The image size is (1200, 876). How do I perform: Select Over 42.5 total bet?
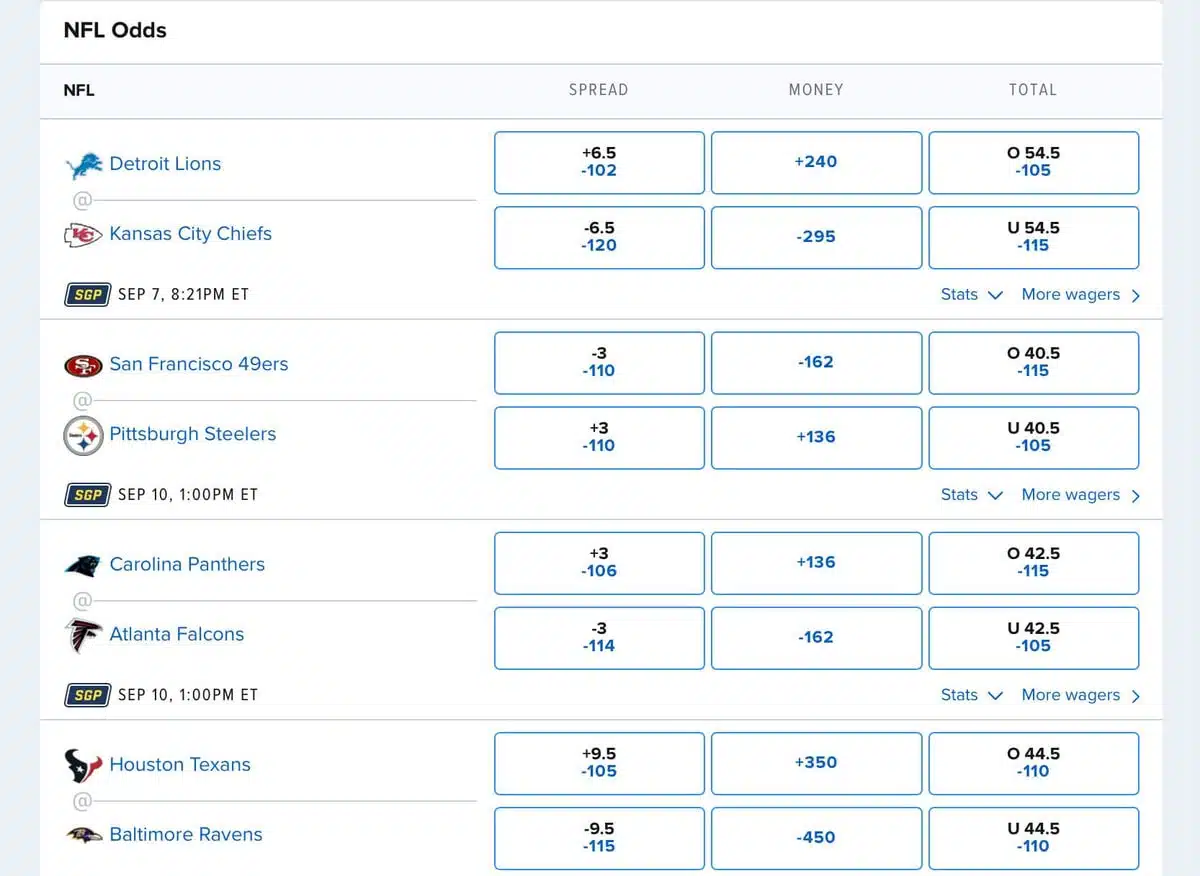point(1033,562)
